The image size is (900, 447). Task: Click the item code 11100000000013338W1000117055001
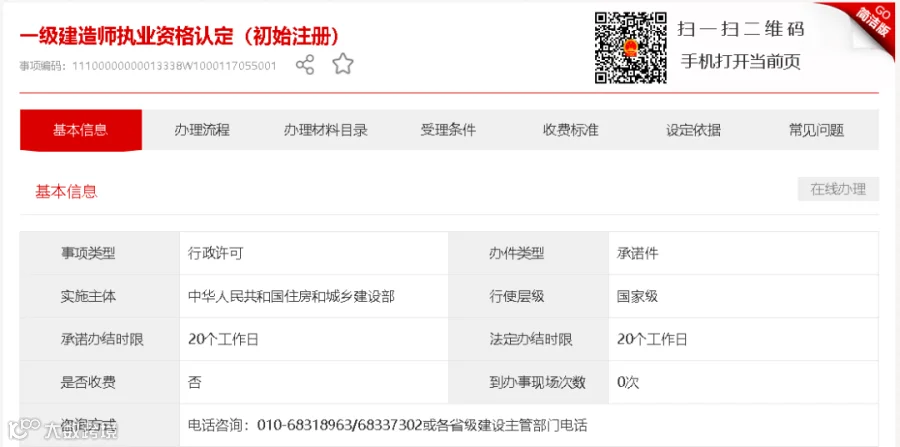(174, 66)
